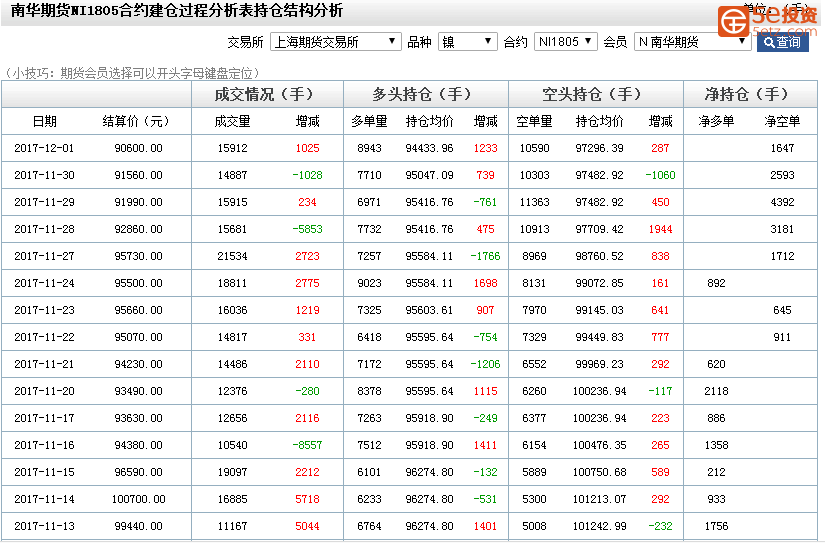Open the 会员 dropdown showing N 南华期货
This screenshot has width=825, height=543.
pyautogui.click(x=693, y=42)
